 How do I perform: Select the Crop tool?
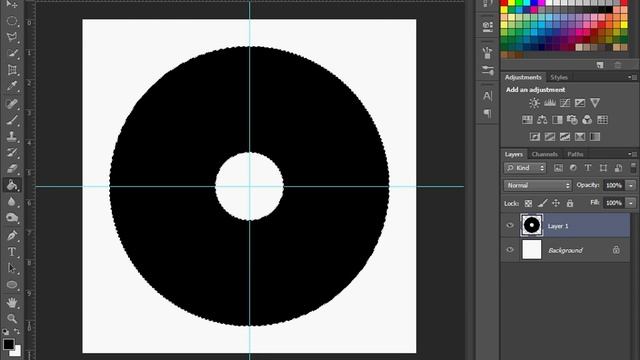12,70
